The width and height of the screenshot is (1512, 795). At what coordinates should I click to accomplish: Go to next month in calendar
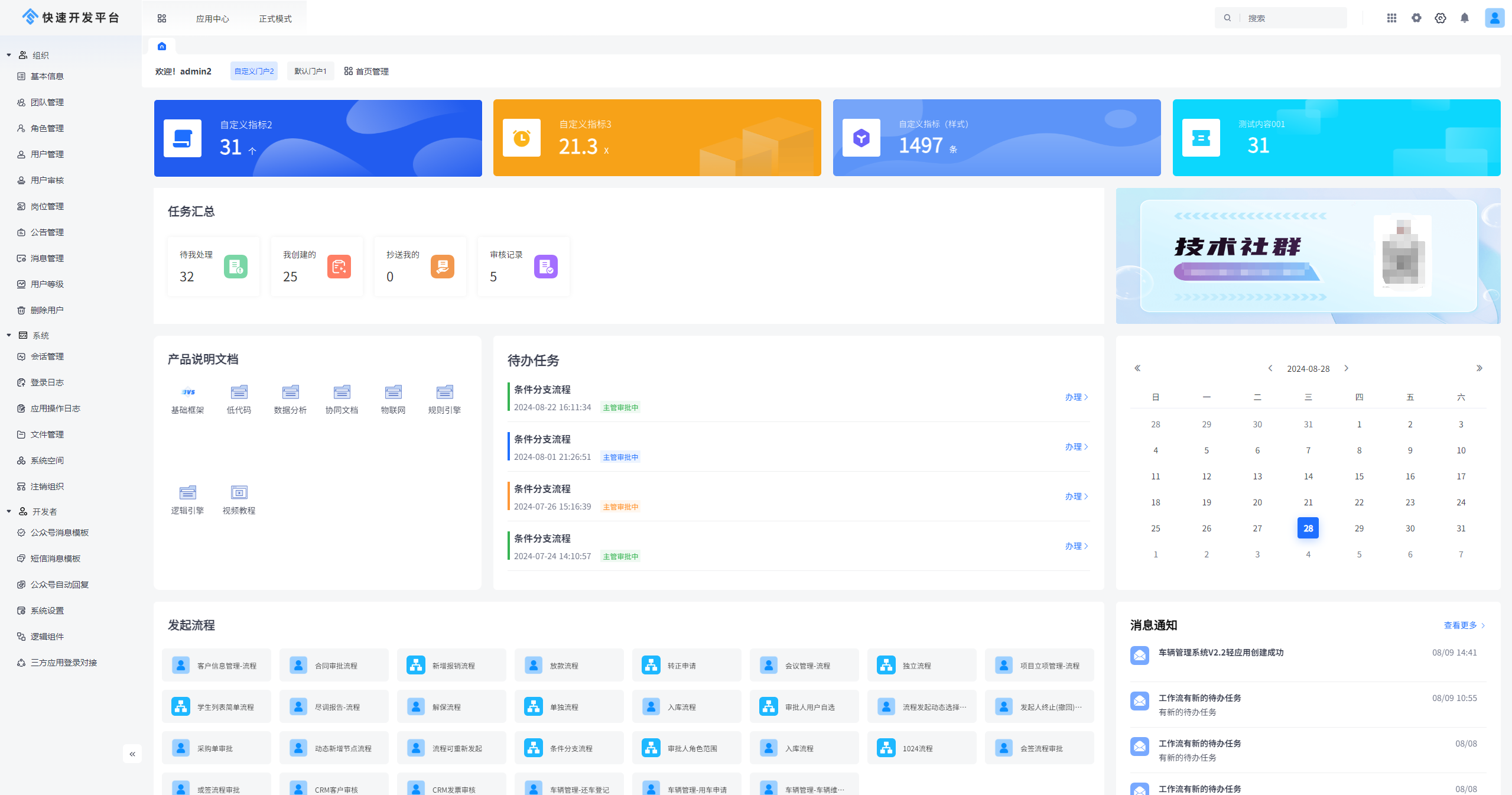[1347, 368]
